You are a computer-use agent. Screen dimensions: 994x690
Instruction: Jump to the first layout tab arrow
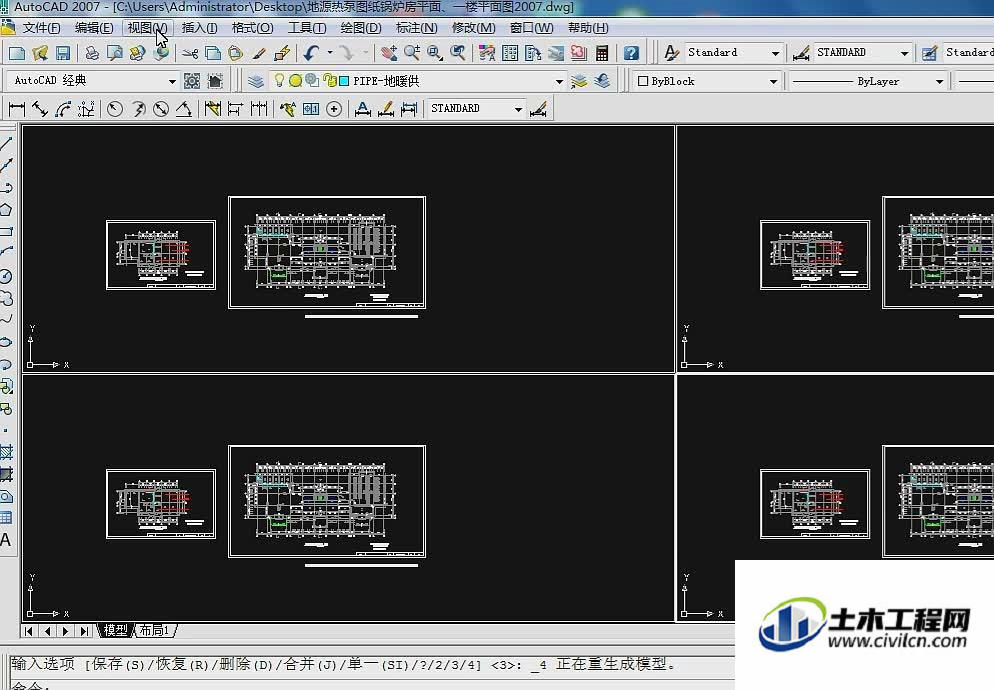click(29, 631)
